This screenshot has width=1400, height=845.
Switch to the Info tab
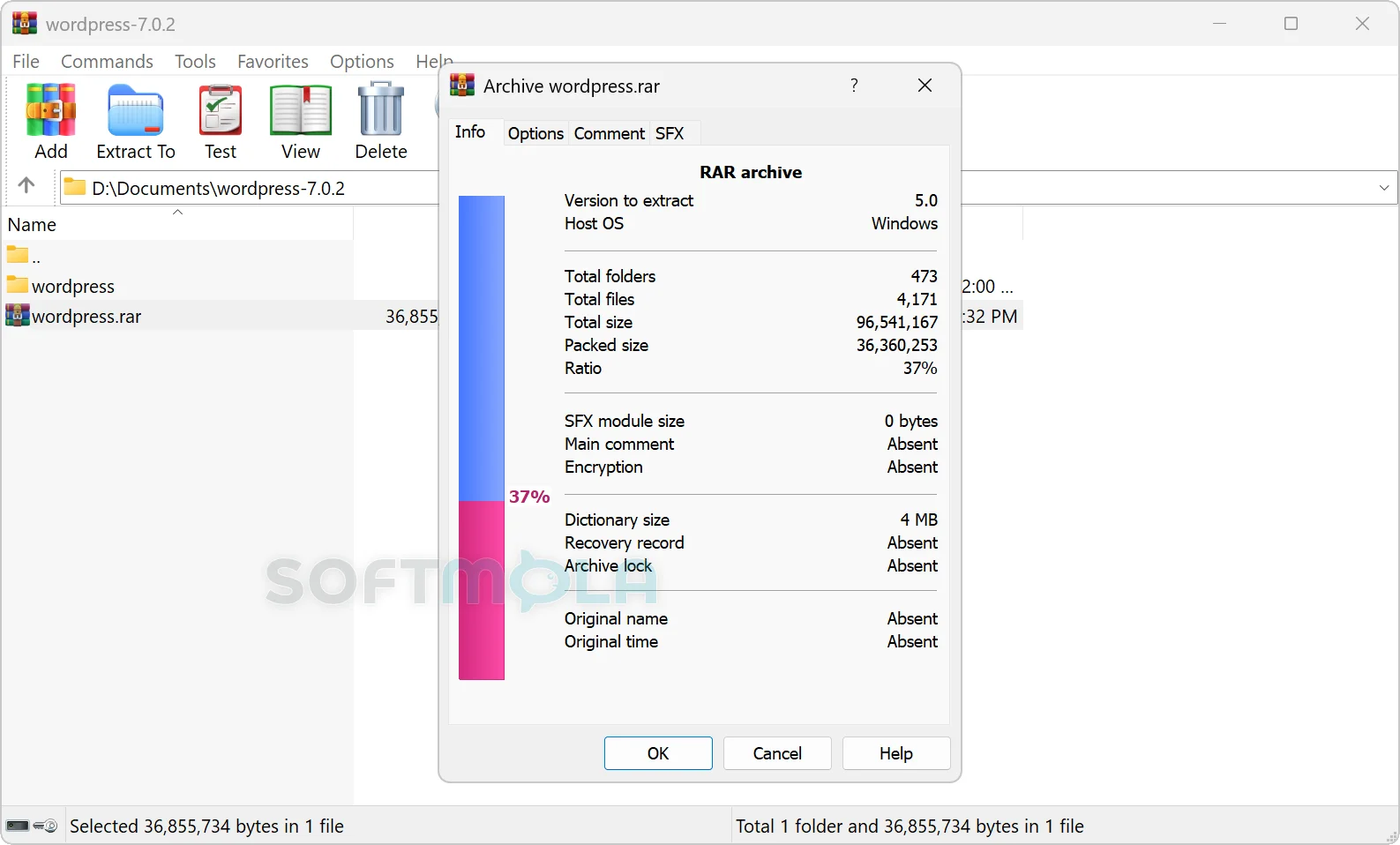pos(470,131)
